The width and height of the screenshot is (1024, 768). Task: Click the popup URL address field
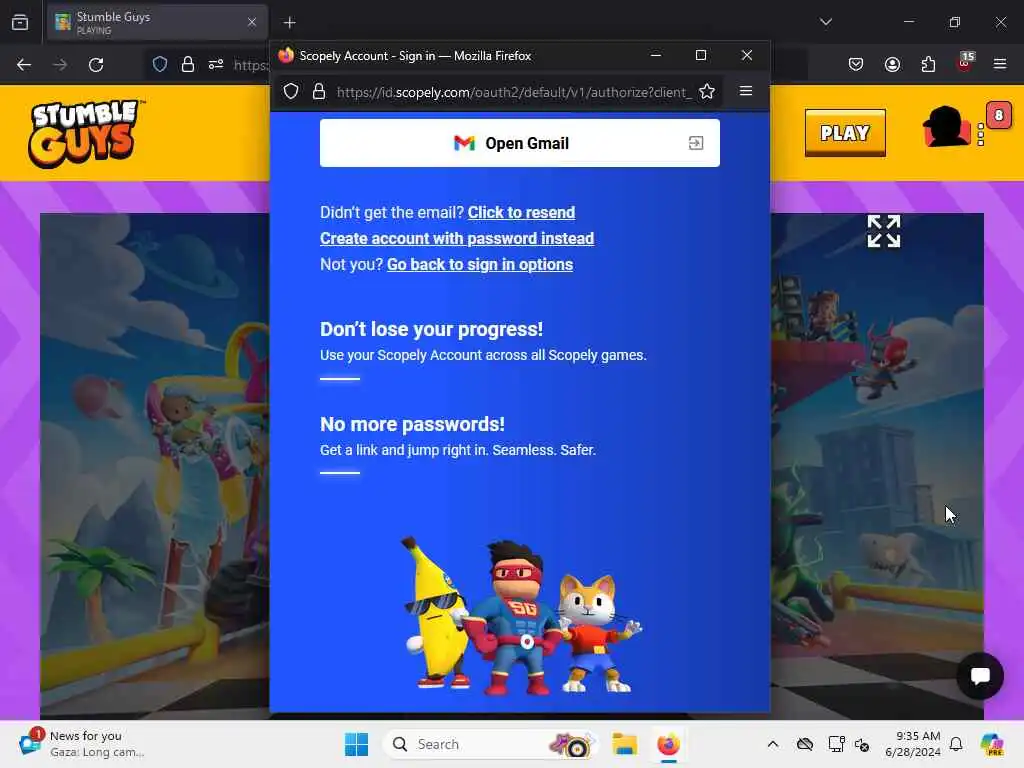click(x=513, y=92)
